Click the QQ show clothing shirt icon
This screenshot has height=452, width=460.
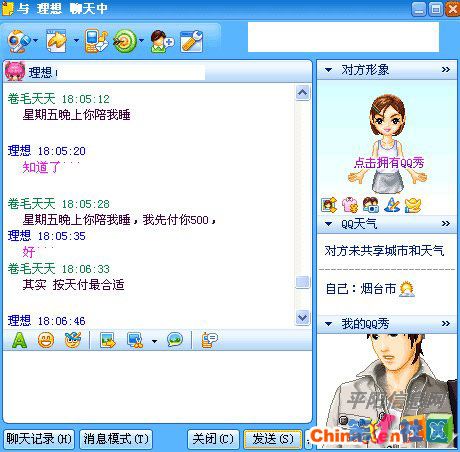(x=350, y=205)
